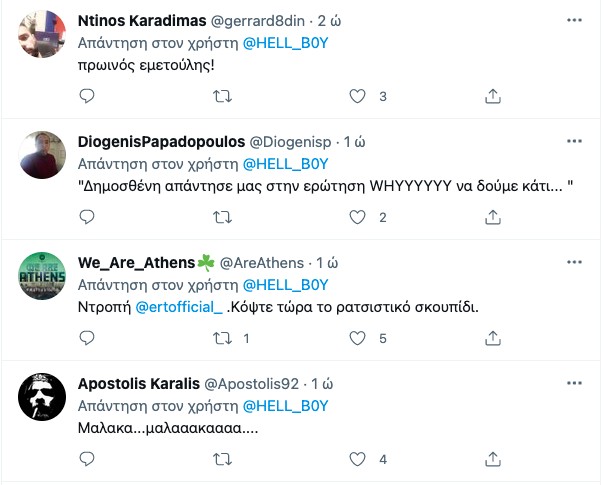
Task: Reply to Apostolis Karalis's tweet
Action: point(87,459)
